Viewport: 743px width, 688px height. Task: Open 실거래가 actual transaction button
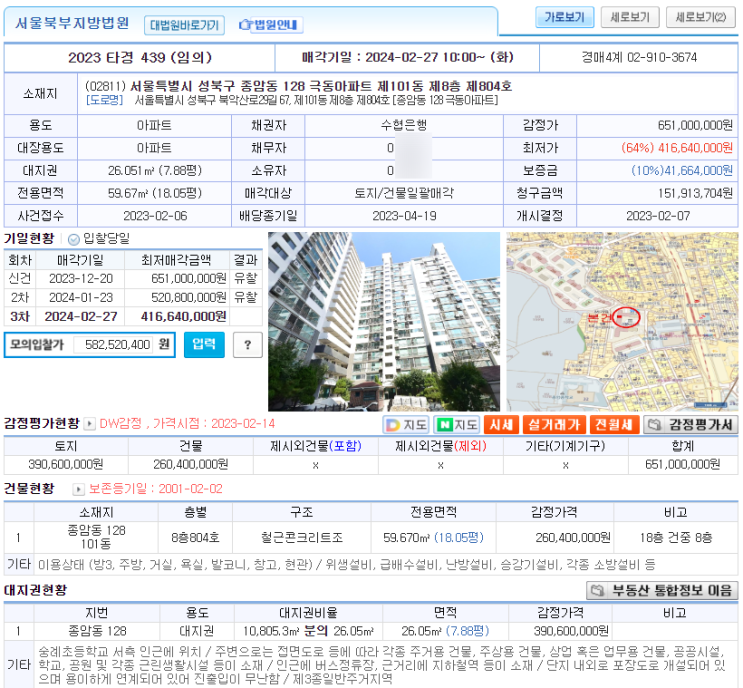tap(554, 425)
